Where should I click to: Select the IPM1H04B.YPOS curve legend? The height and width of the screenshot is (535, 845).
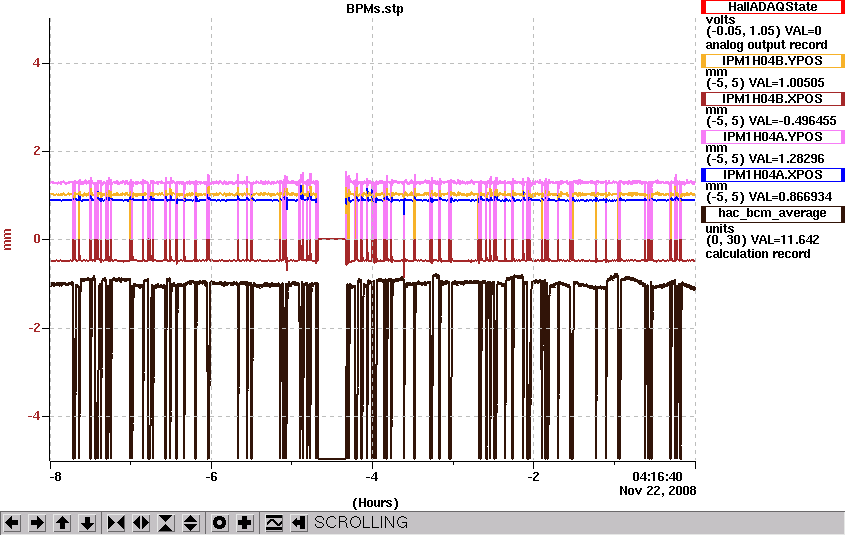(x=773, y=61)
